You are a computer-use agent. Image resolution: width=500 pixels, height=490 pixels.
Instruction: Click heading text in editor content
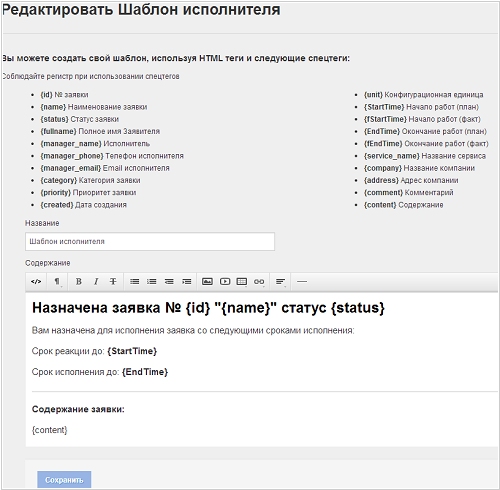(208, 308)
